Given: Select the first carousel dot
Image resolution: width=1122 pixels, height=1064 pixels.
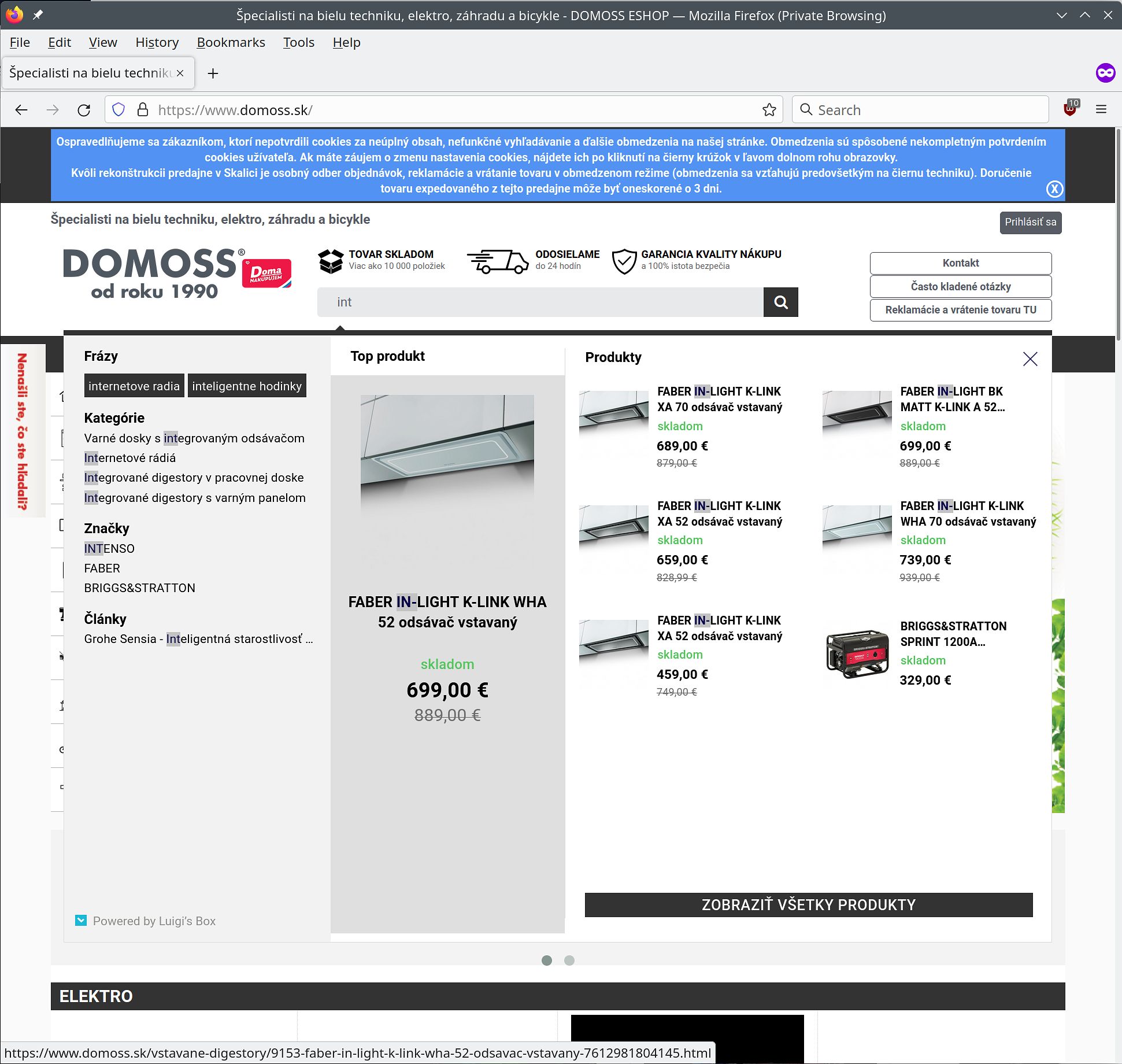Looking at the screenshot, I should click(547, 960).
